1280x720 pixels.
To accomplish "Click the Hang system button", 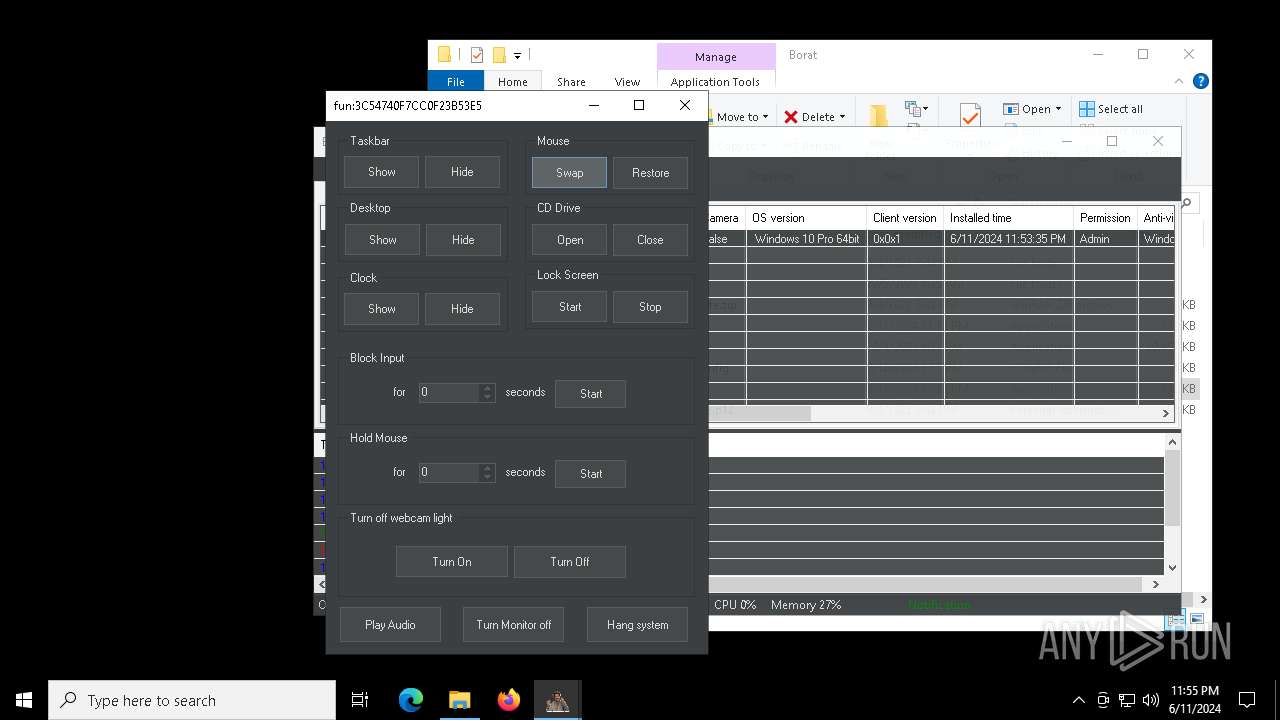I will (x=638, y=625).
